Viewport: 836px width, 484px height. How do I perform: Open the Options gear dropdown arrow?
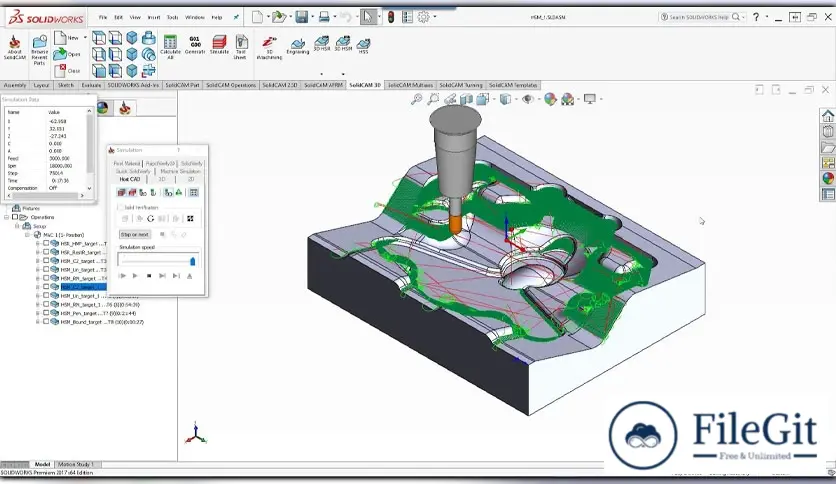[435, 17]
